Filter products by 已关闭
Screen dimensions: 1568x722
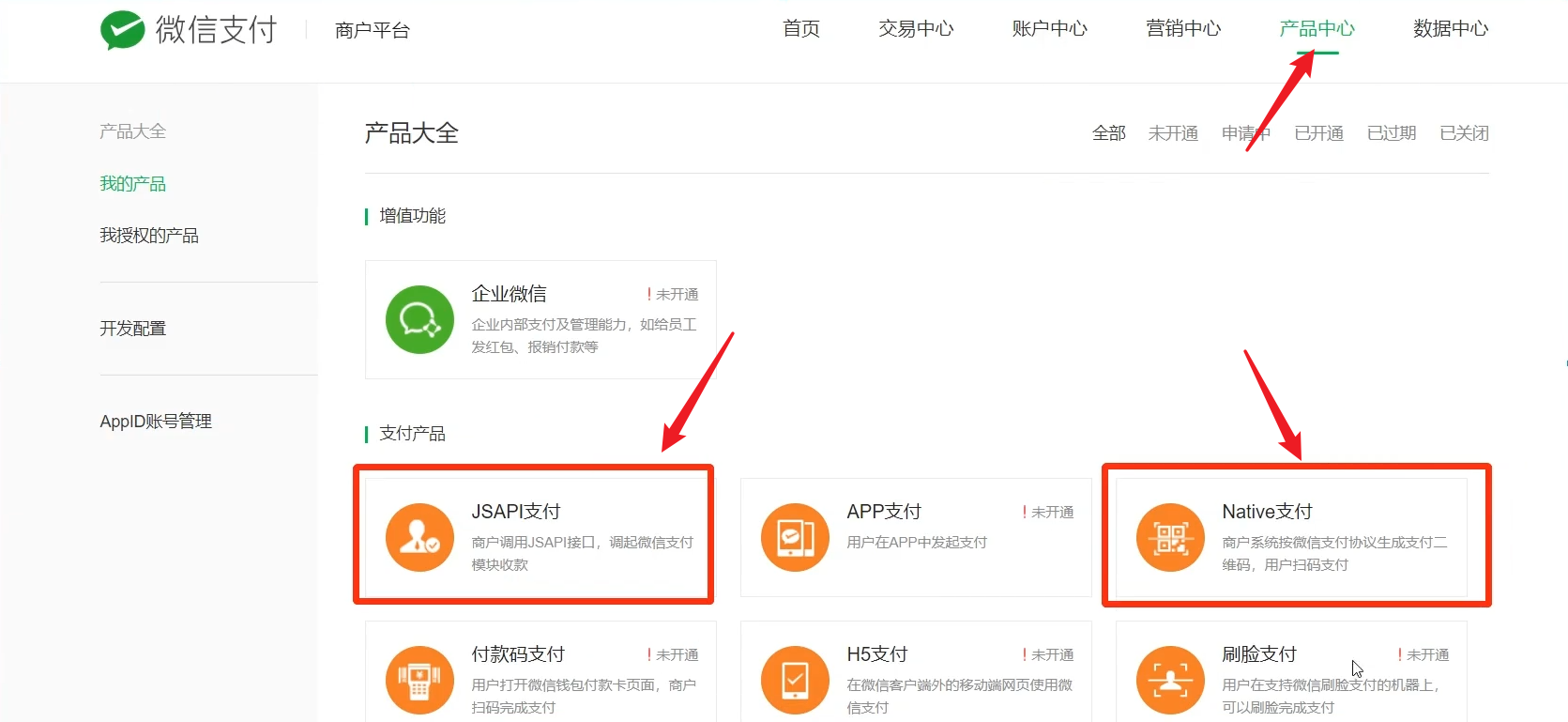(x=1464, y=133)
